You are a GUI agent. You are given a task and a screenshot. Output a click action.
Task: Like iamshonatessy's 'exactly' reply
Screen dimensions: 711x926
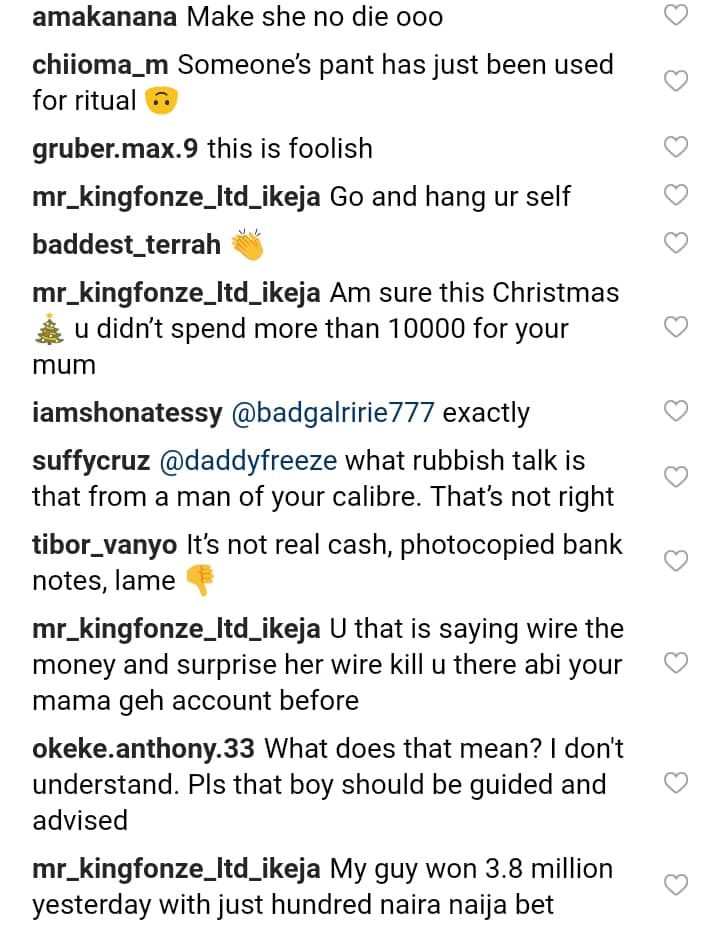coord(677,411)
